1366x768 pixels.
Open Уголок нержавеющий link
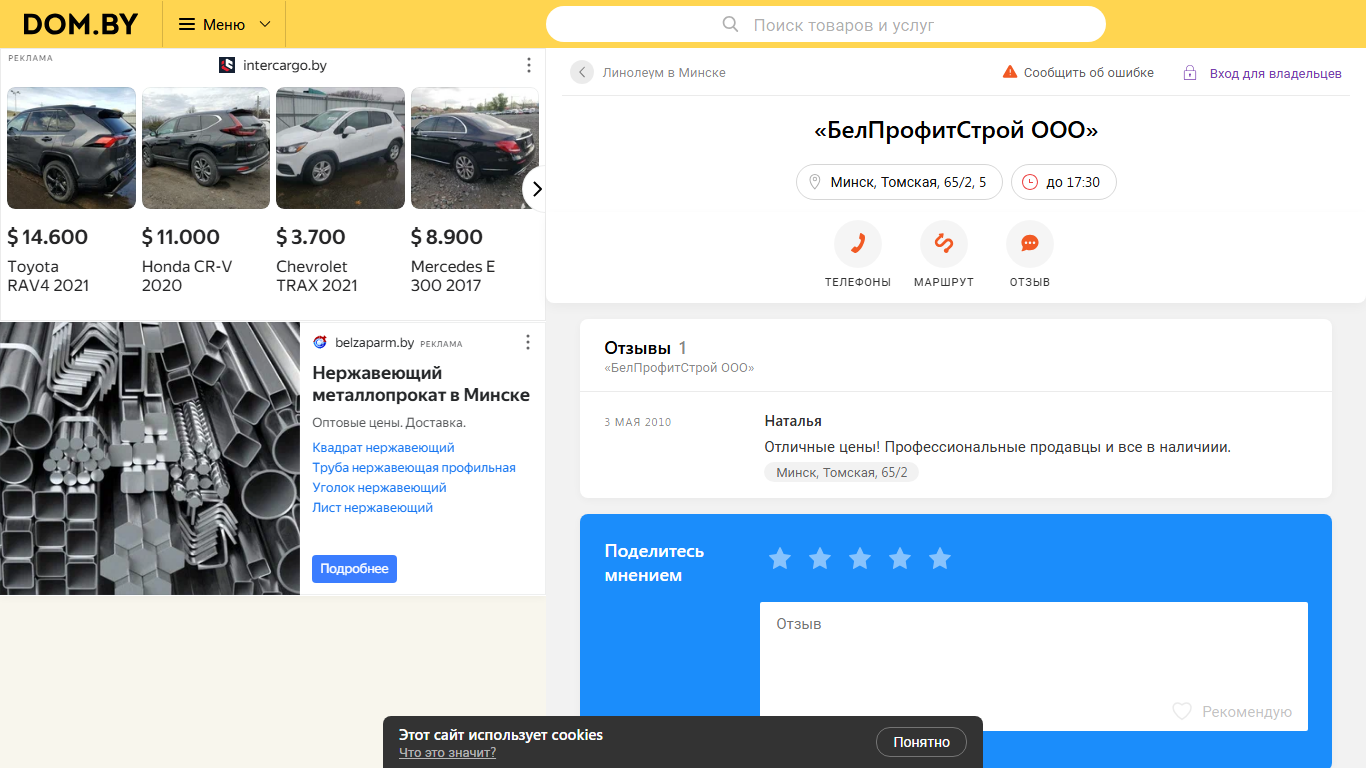[x=379, y=488]
